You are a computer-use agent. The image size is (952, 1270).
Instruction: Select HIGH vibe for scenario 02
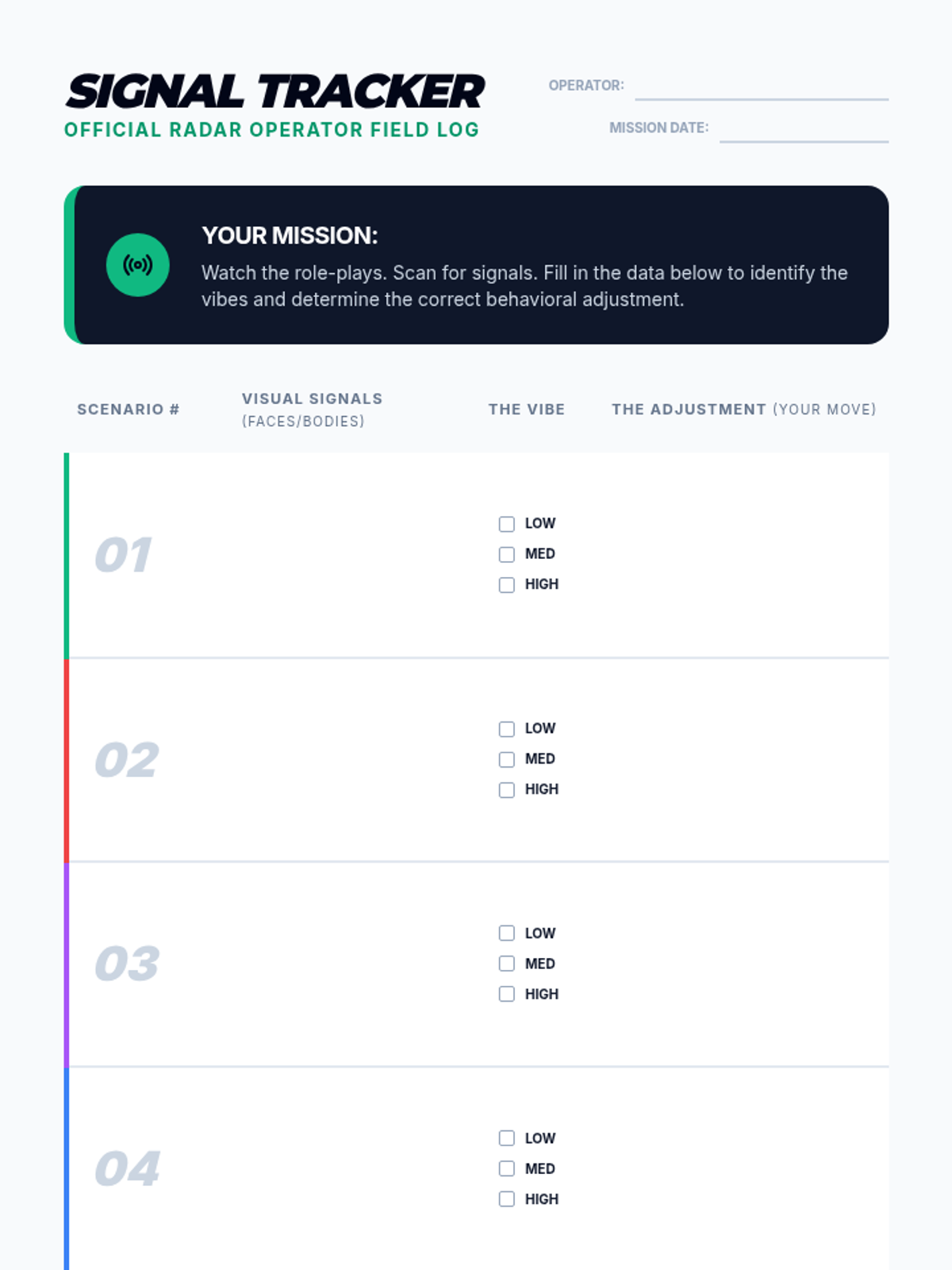click(x=507, y=790)
